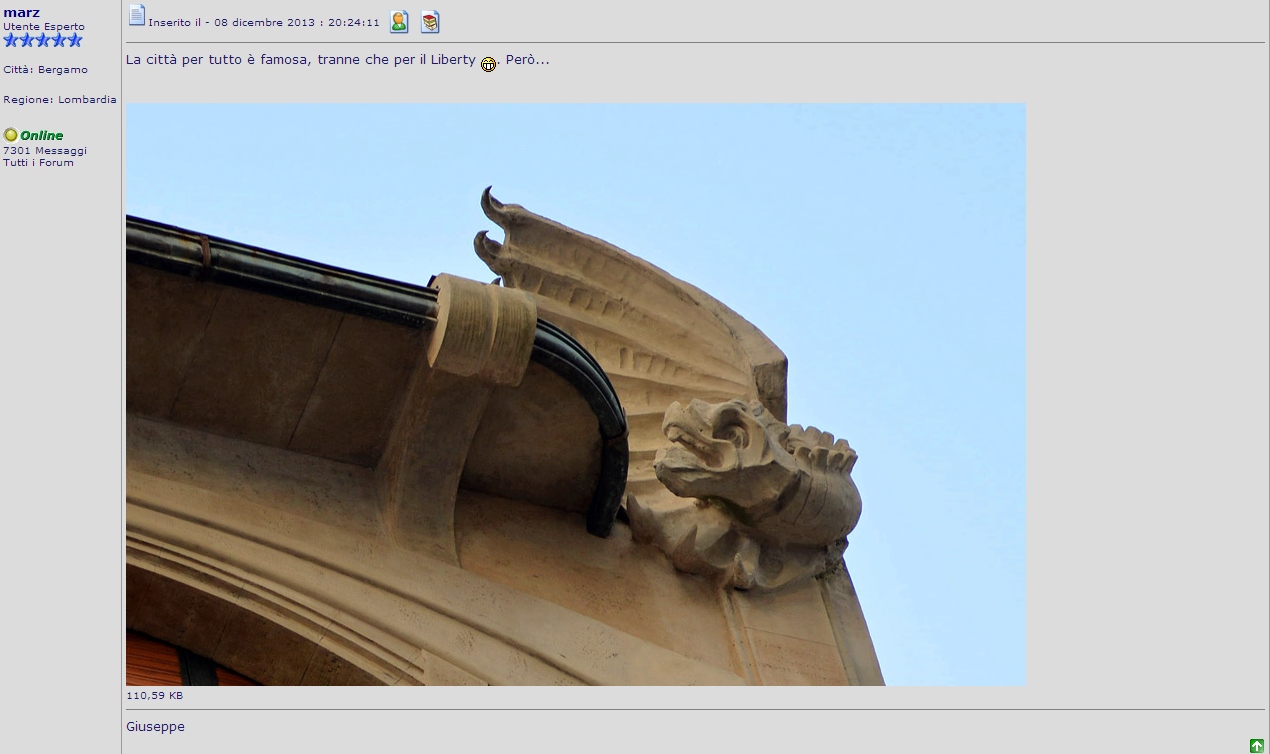Click the 7301 Messaggi count
The width and height of the screenshot is (1270, 754).
tap(45, 151)
